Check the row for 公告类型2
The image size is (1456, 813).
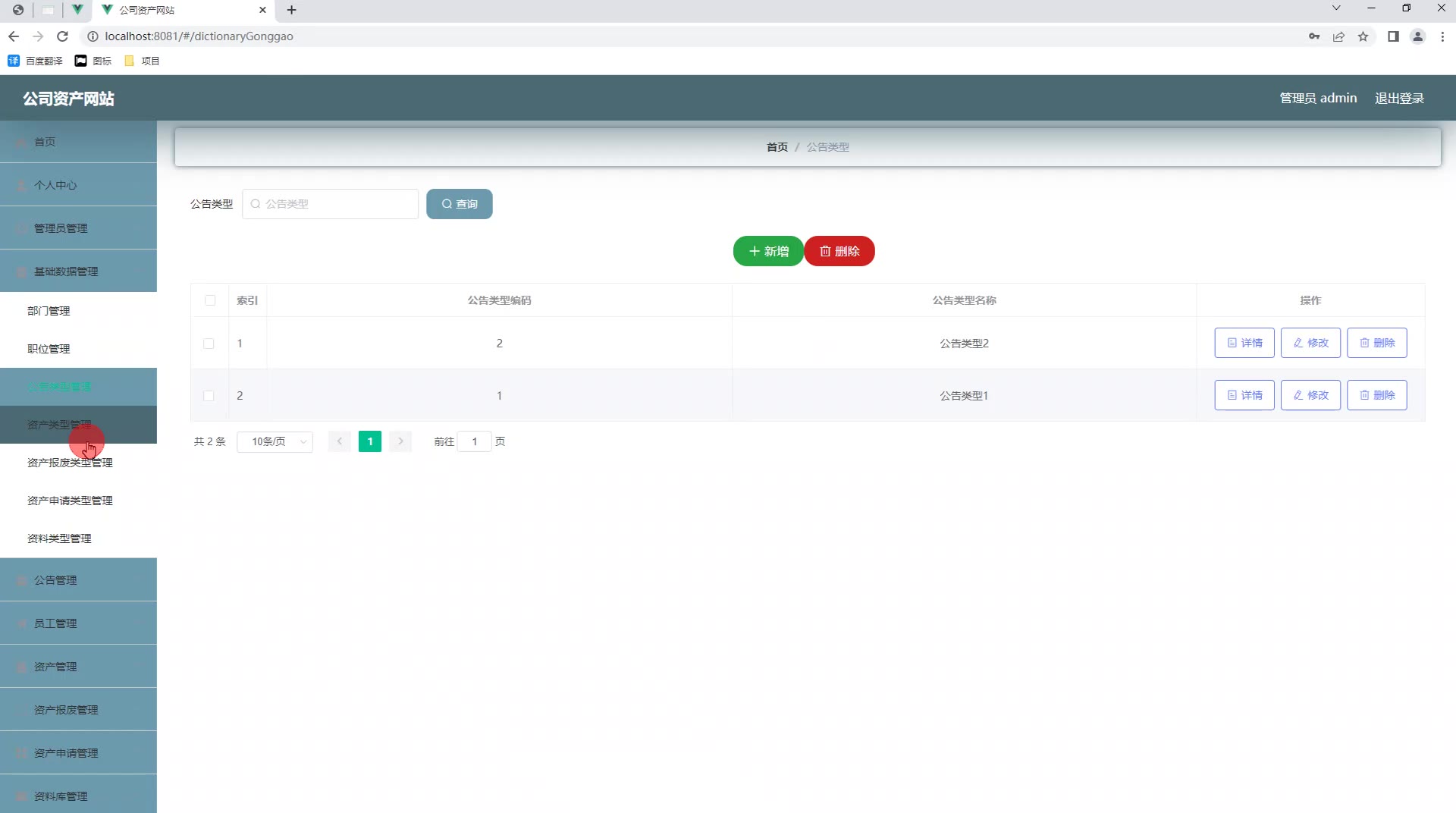pos(209,344)
